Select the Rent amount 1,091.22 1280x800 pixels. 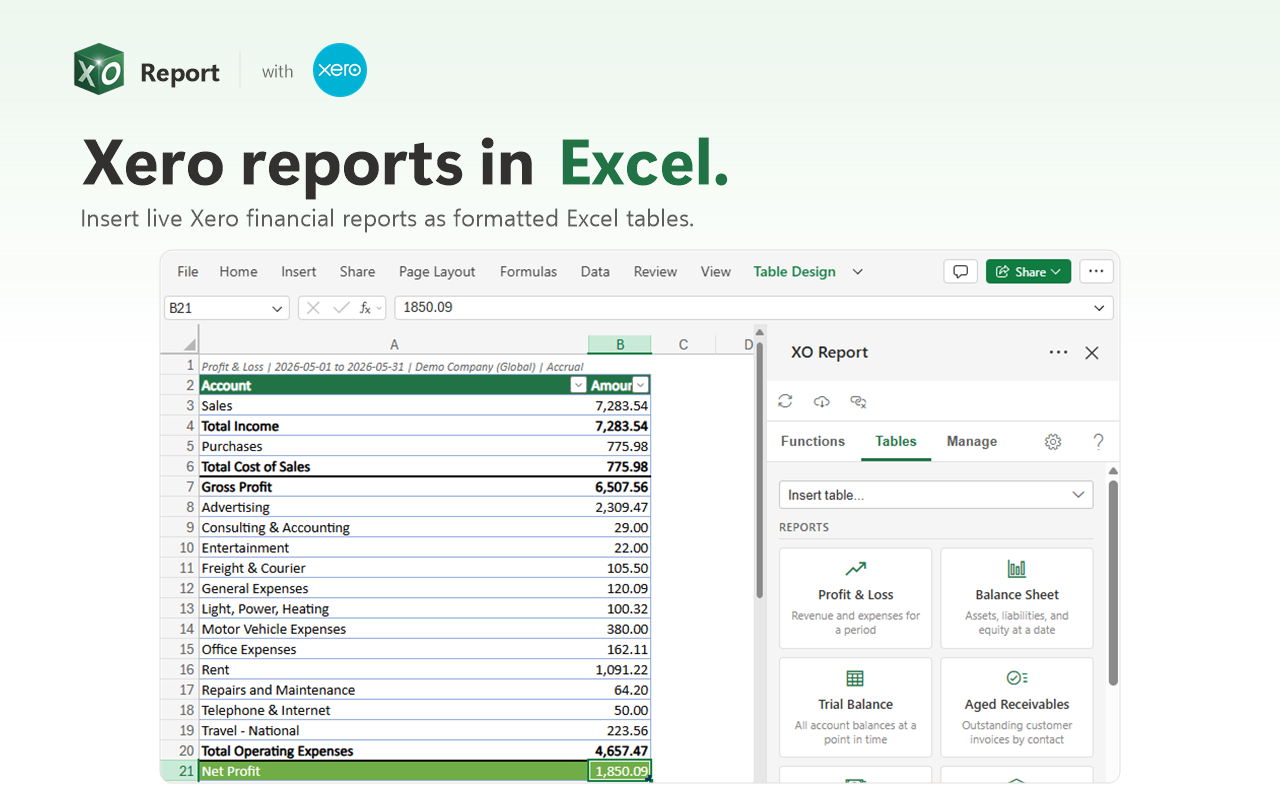pyautogui.click(x=620, y=670)
